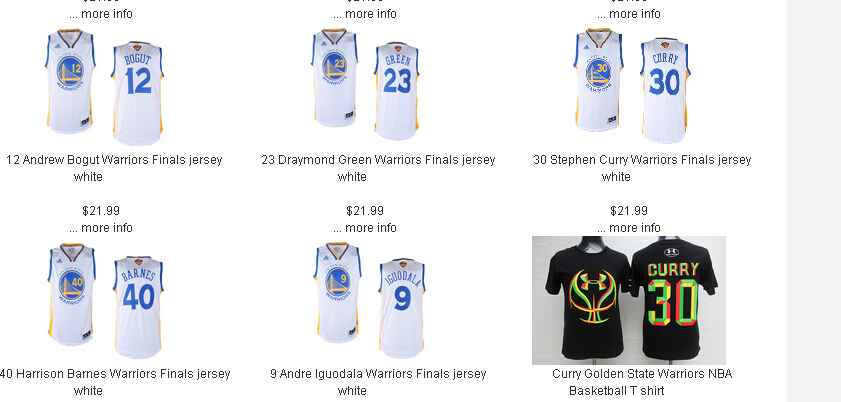Image resolution: width=841 pixels, height=402 pixels.
Task: Click more info above the Barnes jersey
Action: click(x=101, y=228)
